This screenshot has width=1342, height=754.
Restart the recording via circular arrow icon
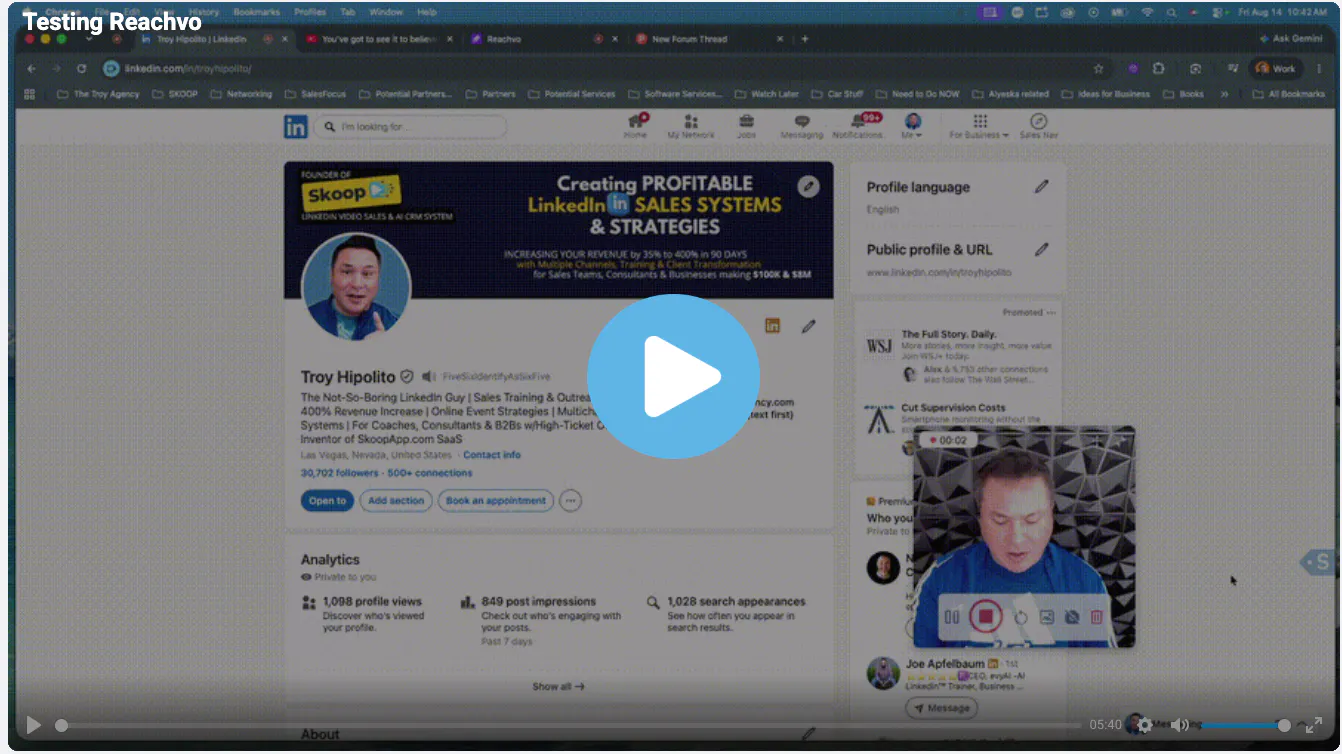1021,617
